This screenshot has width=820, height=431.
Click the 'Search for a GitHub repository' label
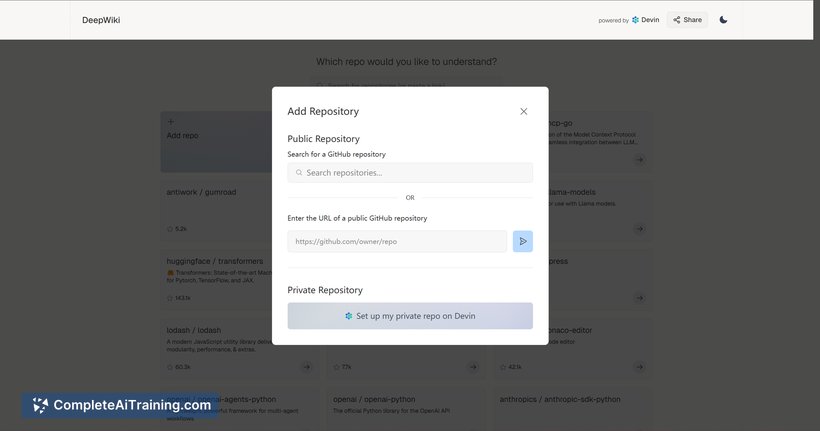click(336, 154)
